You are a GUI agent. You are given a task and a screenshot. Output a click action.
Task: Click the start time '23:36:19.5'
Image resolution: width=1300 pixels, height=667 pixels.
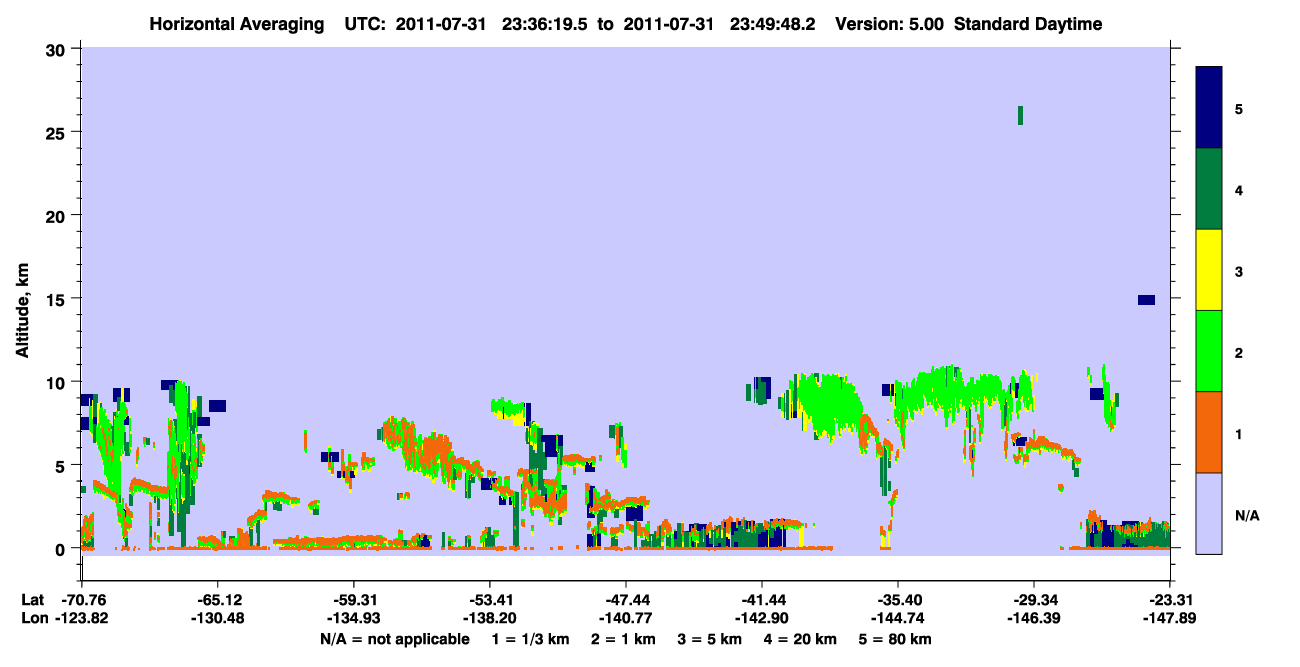tap(544, 24)
